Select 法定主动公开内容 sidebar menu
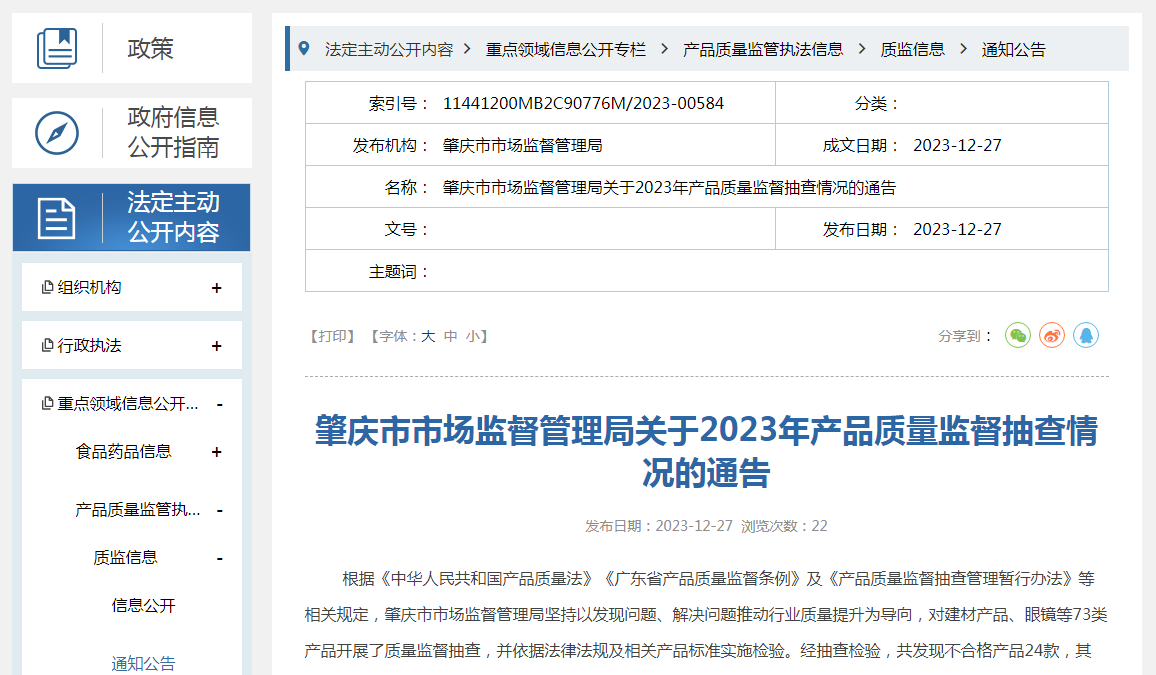 pyautogui.click(x=132, y=217)
